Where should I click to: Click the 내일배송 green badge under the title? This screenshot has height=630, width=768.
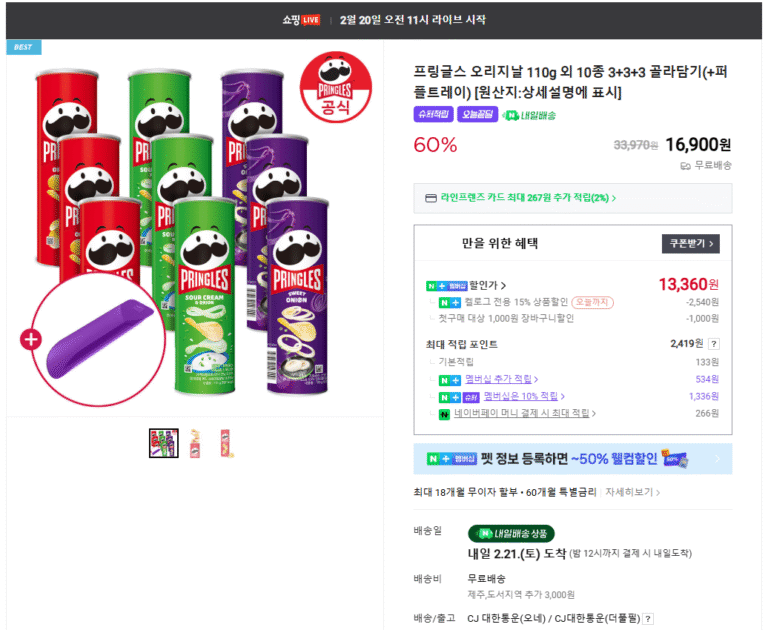(x=529, y=116)
